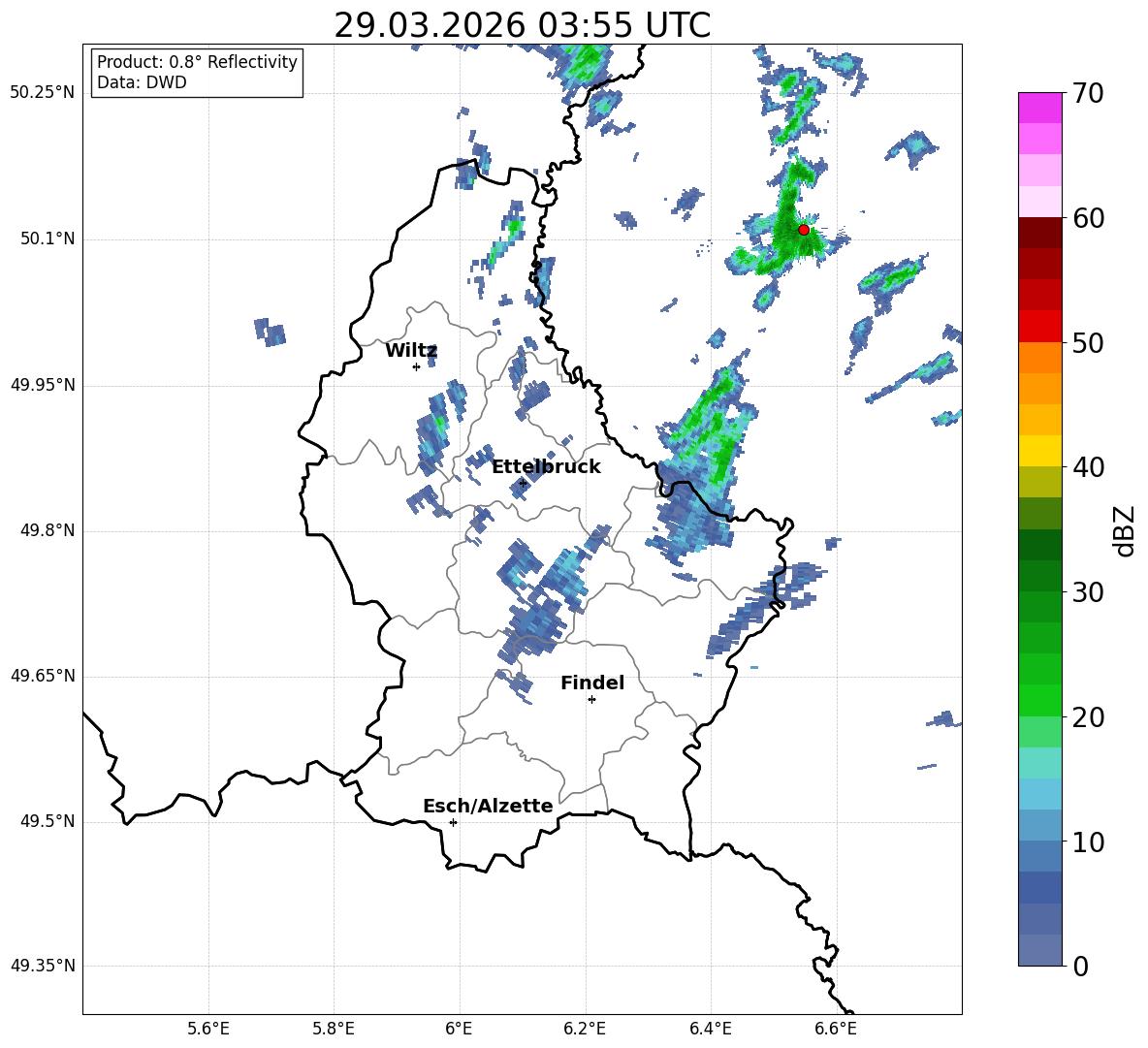Click the 50 value on colorbar
The image size is (1148, 1048).
[1088, 343]
